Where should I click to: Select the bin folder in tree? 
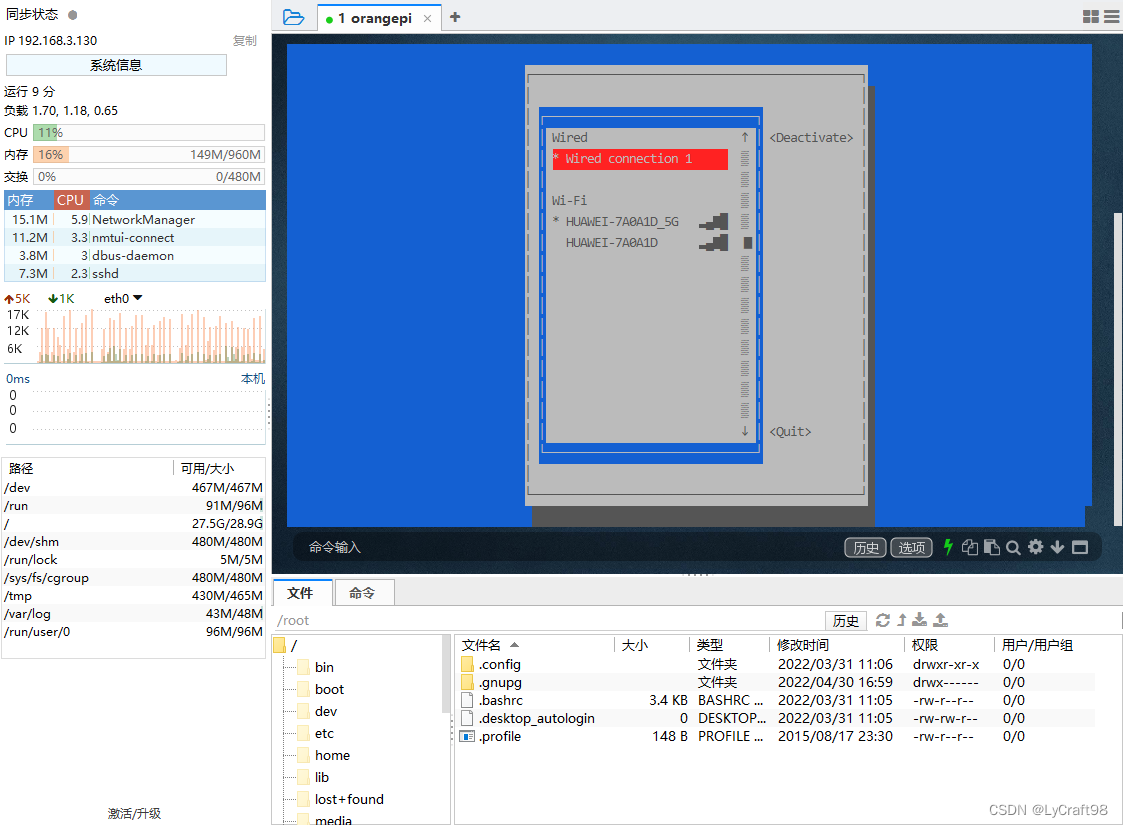324,667
